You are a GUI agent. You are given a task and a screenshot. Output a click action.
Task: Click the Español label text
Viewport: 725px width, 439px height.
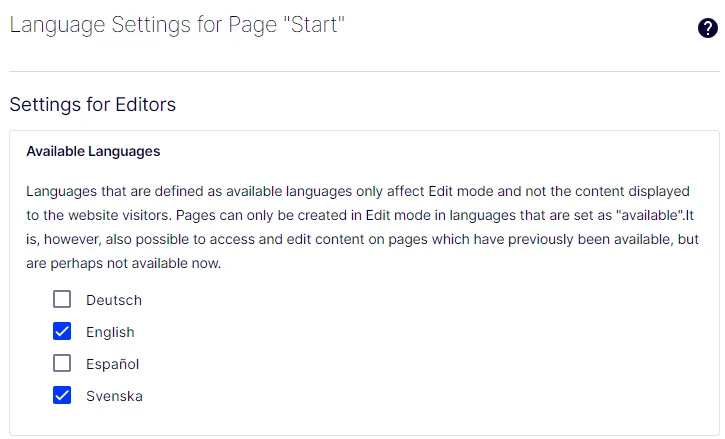click(x=112, y=364)
